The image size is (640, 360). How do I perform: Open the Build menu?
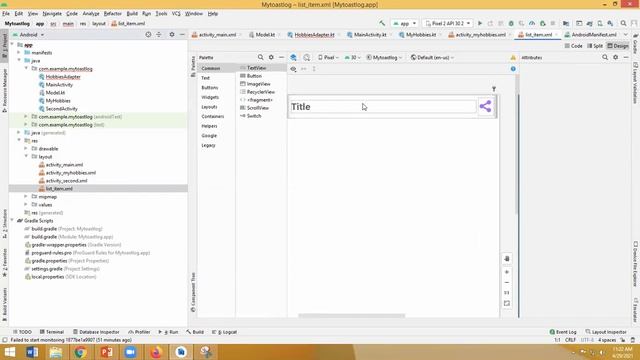(132, 13)
